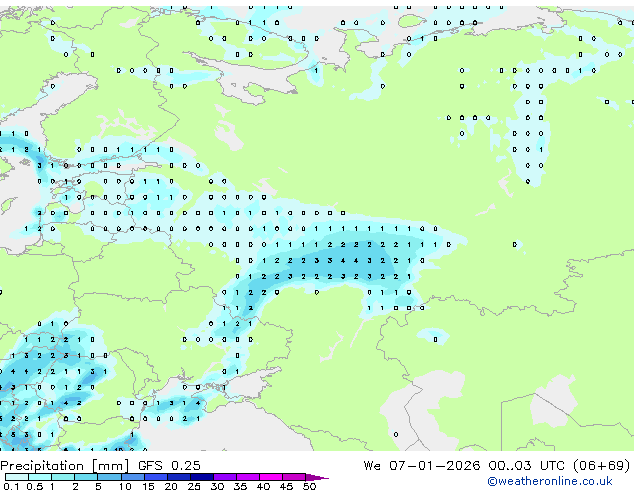The image size is (634, 490).
Task: Select the 20–25 mm legend color box
Action: tap(179, 477)
